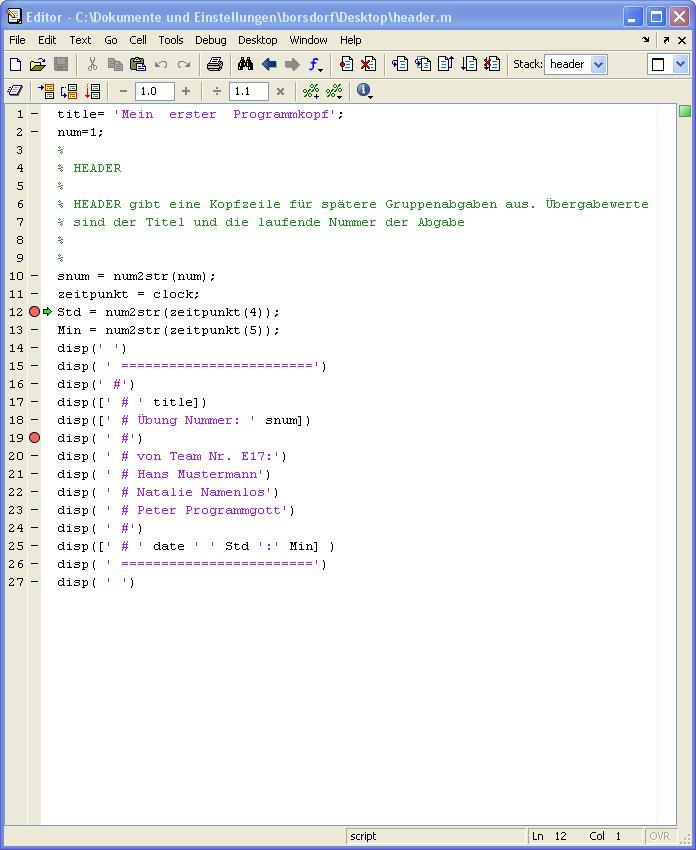Click the Continue execution debug icon

[469, 65]
